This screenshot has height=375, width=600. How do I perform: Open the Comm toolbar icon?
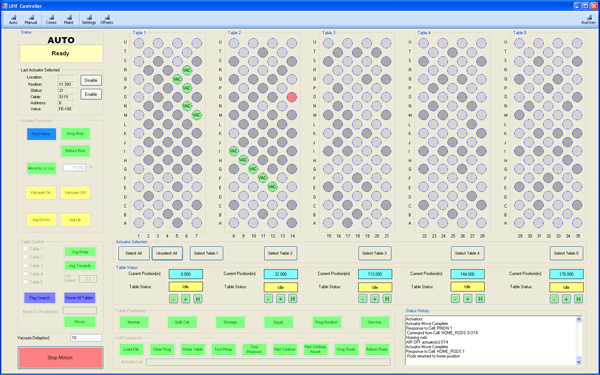click(x=51, y=20)
